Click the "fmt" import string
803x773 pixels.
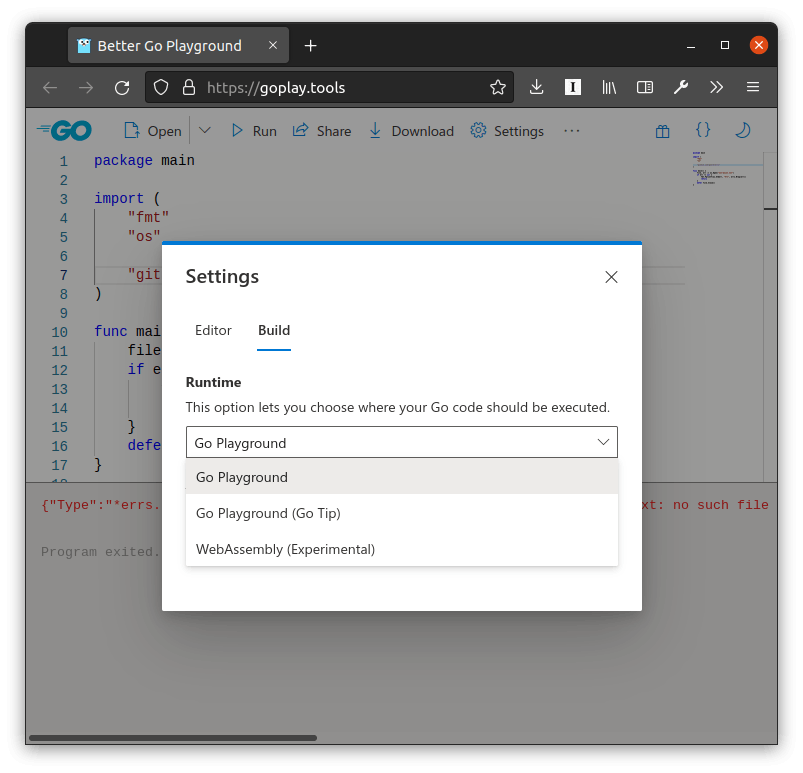[148, 218]
